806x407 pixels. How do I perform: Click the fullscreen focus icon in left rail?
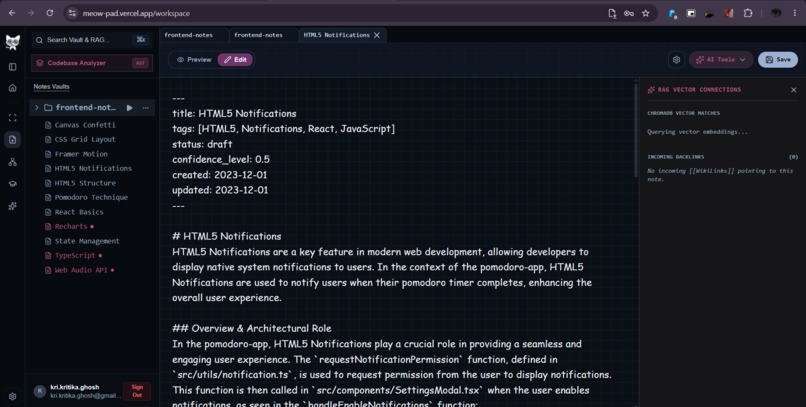click(x=12, y=118)
